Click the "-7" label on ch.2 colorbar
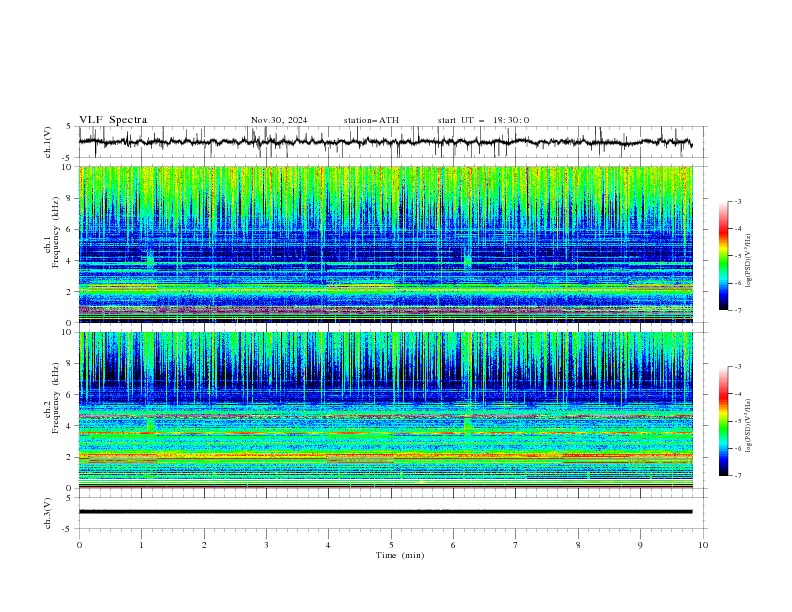Viewport: 792px width, 612px height. click(x=737, y=476)
